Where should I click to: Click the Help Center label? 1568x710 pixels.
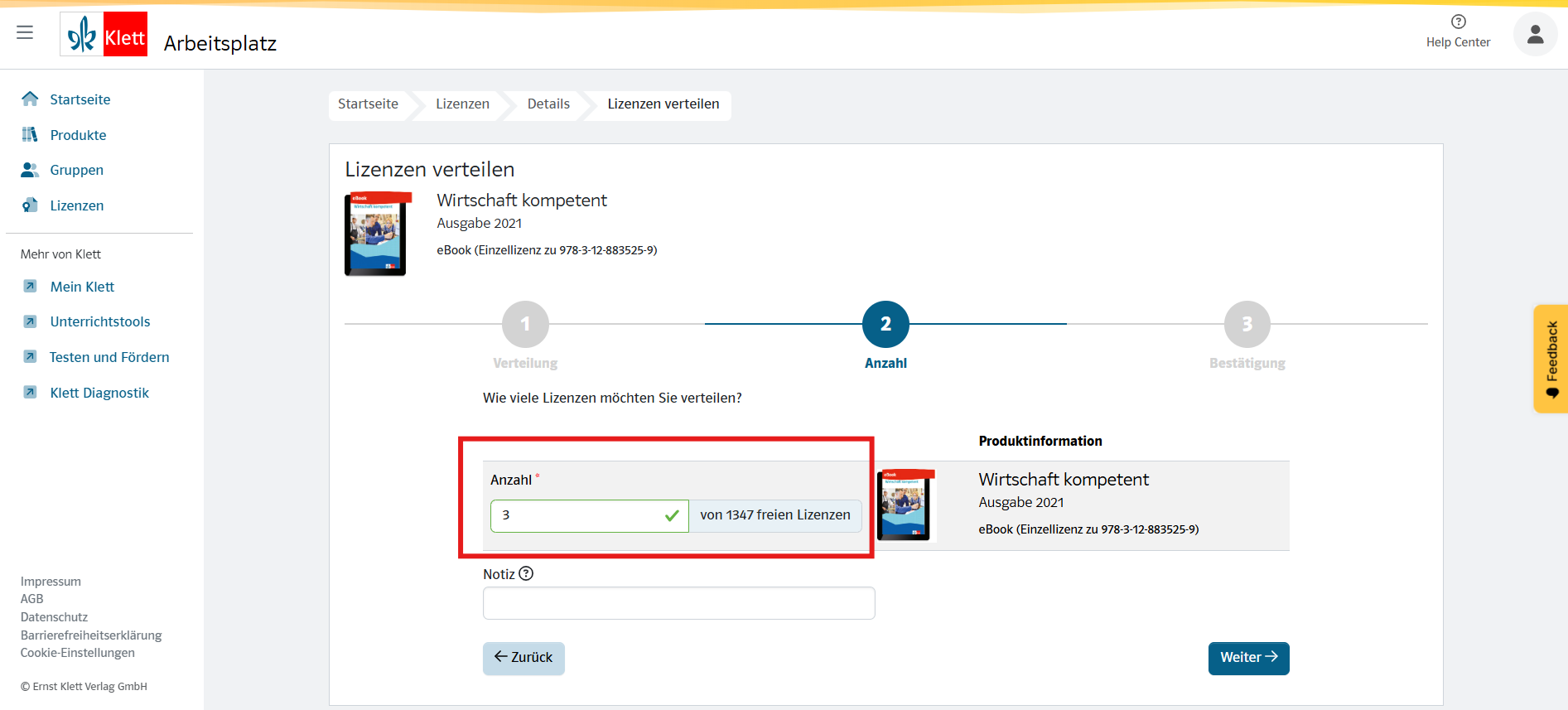(x=1458, y=42)
